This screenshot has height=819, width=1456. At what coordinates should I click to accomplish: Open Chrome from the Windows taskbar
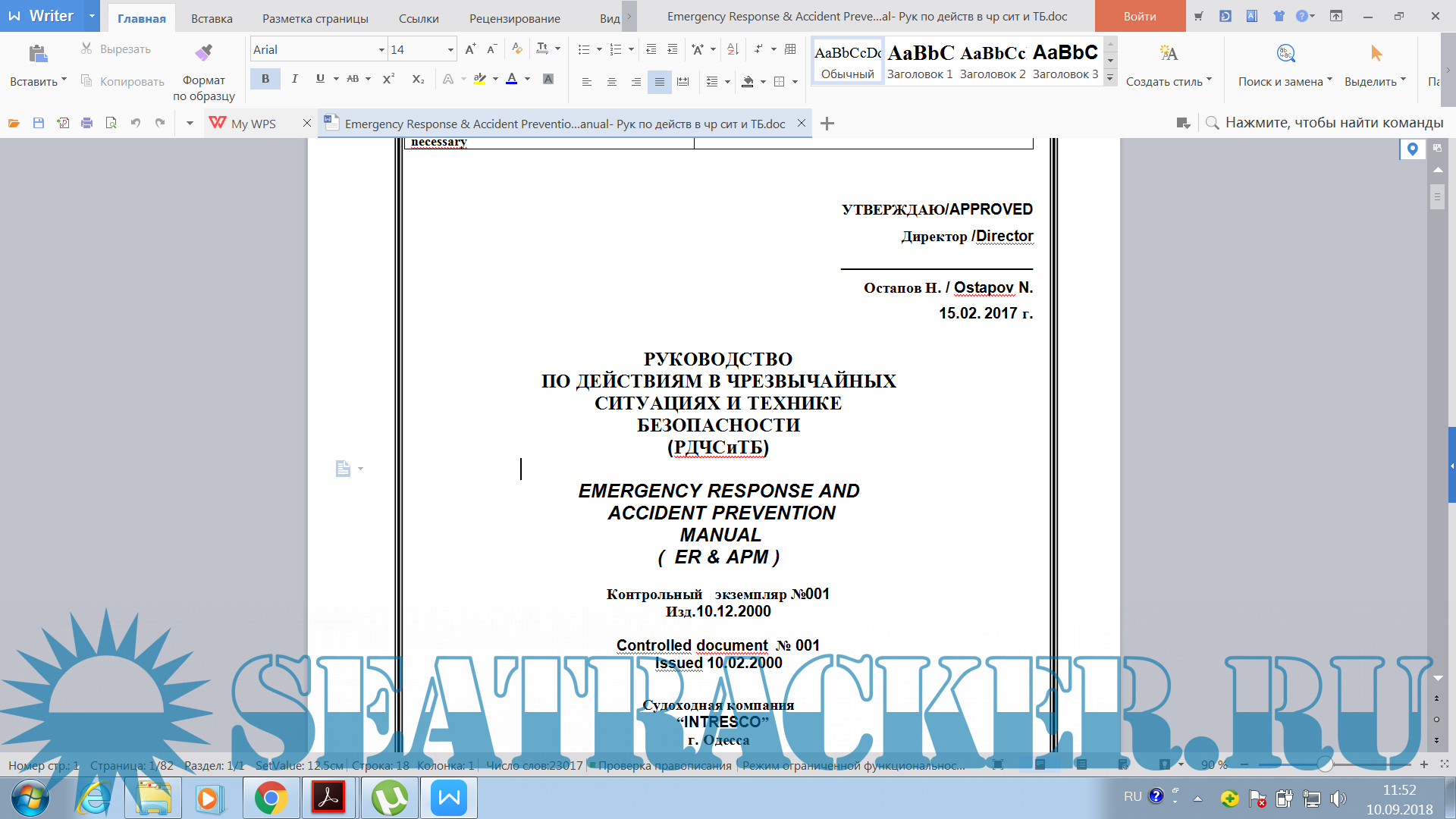[x=271, y=798]
